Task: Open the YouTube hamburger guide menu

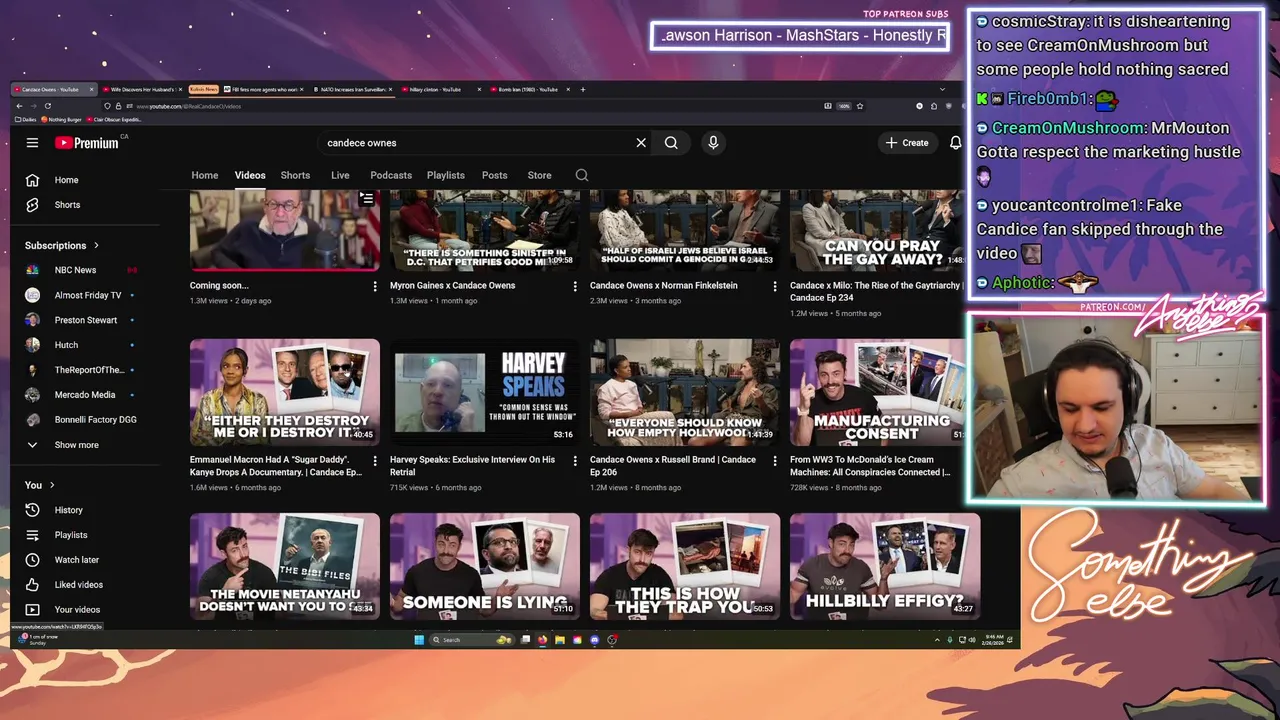Action: [32, 143]
